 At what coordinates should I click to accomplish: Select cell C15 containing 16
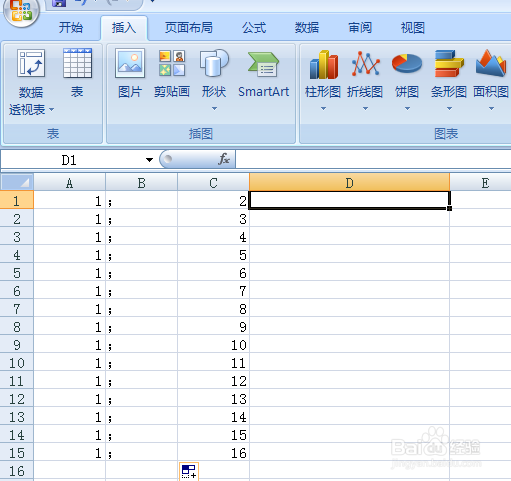click(x=213, y=452)
